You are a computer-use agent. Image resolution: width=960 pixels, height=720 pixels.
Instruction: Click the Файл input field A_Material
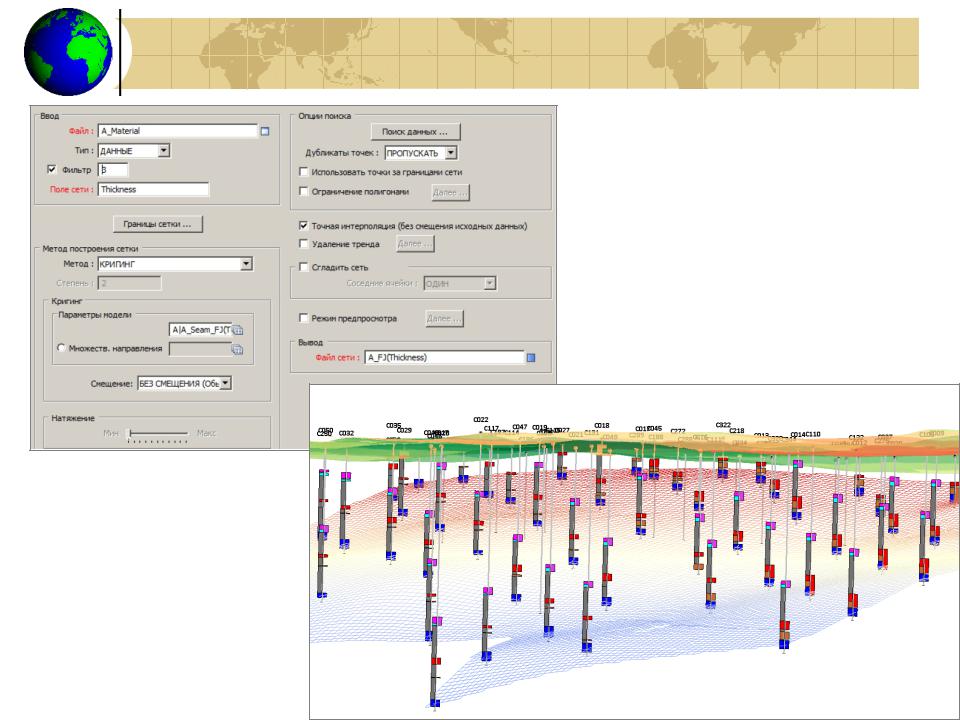coord(178,131)
